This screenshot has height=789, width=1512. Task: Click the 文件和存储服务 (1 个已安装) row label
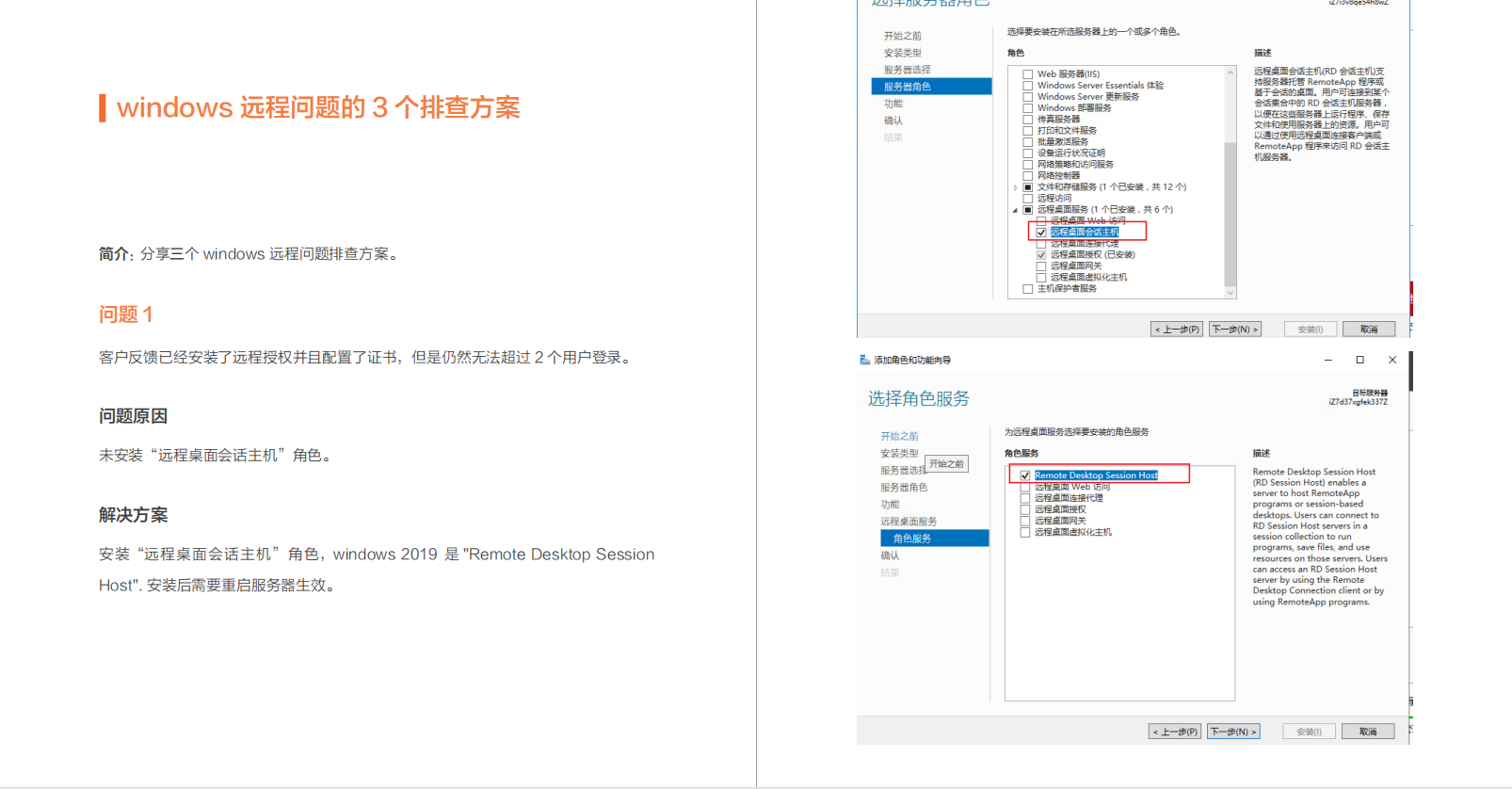click(1112, 187)
